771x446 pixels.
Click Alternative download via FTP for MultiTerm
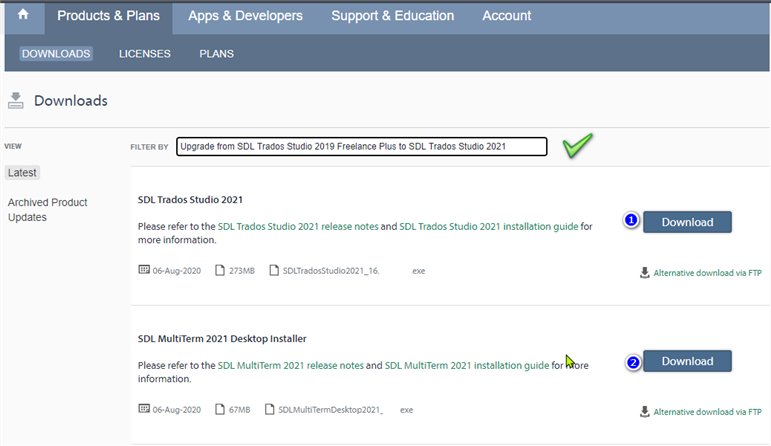click(x=707, y=412)
